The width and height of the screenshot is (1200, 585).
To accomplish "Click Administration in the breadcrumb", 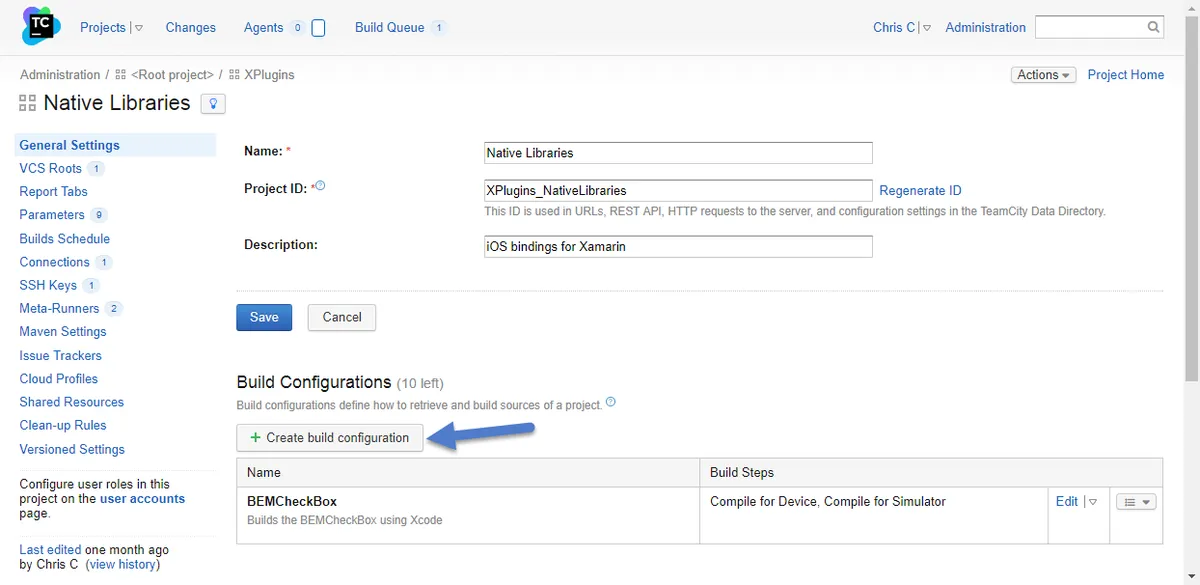I will tap(60, 75).
